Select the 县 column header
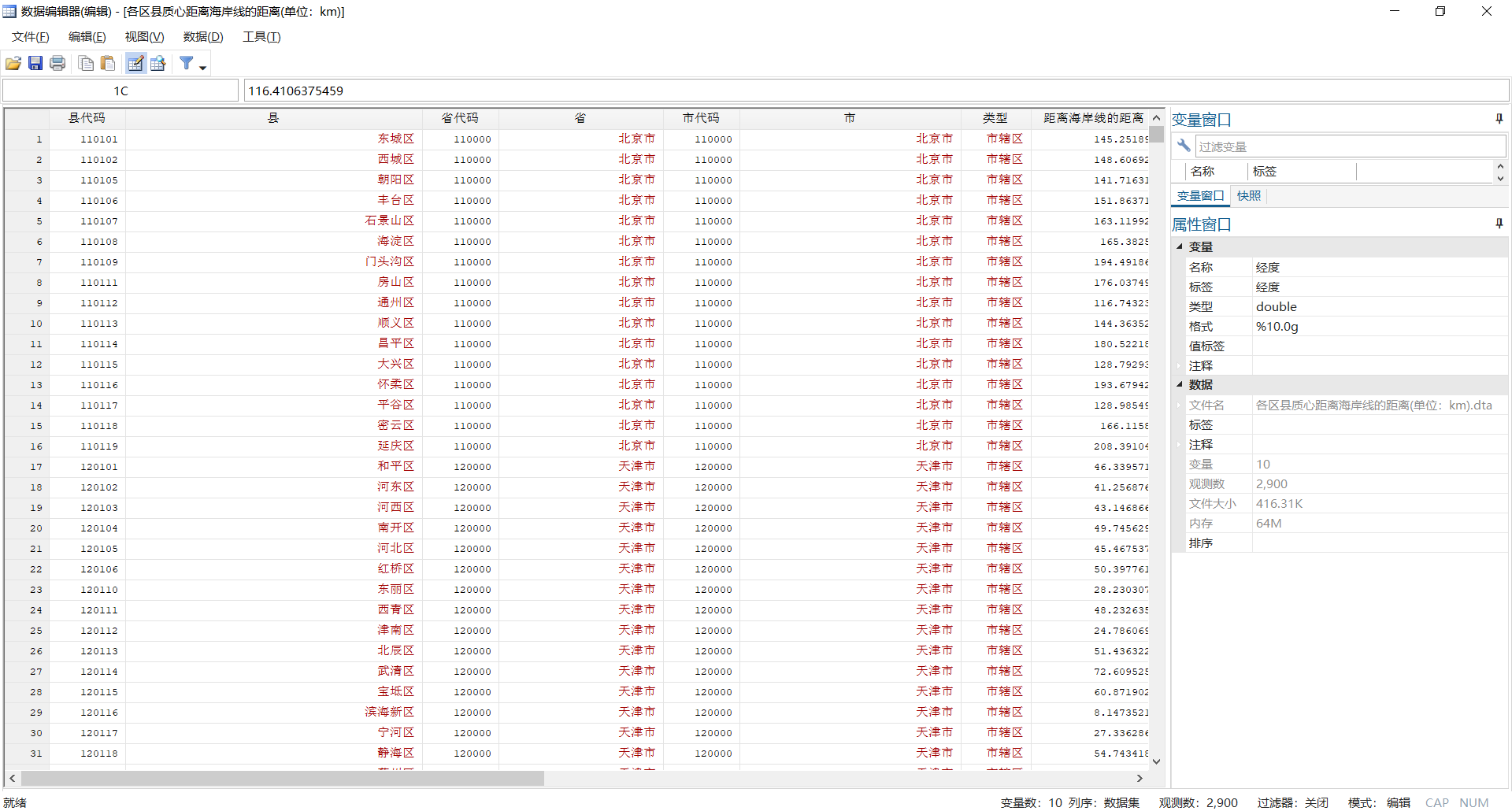This screenshot has width=1512, height=811. point(273,118)
